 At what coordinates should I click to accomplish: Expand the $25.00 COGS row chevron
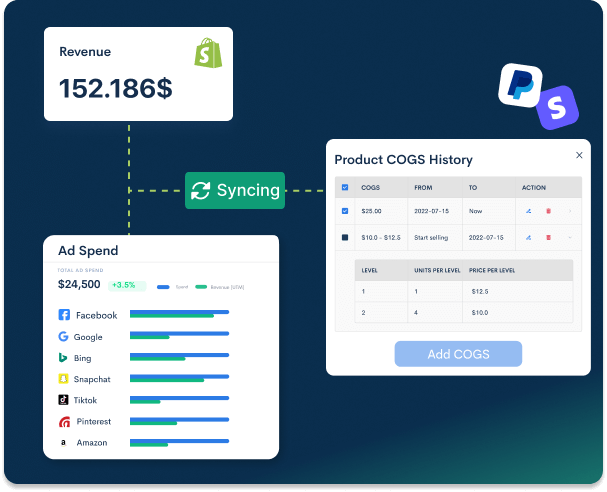(x=570, y=211)
